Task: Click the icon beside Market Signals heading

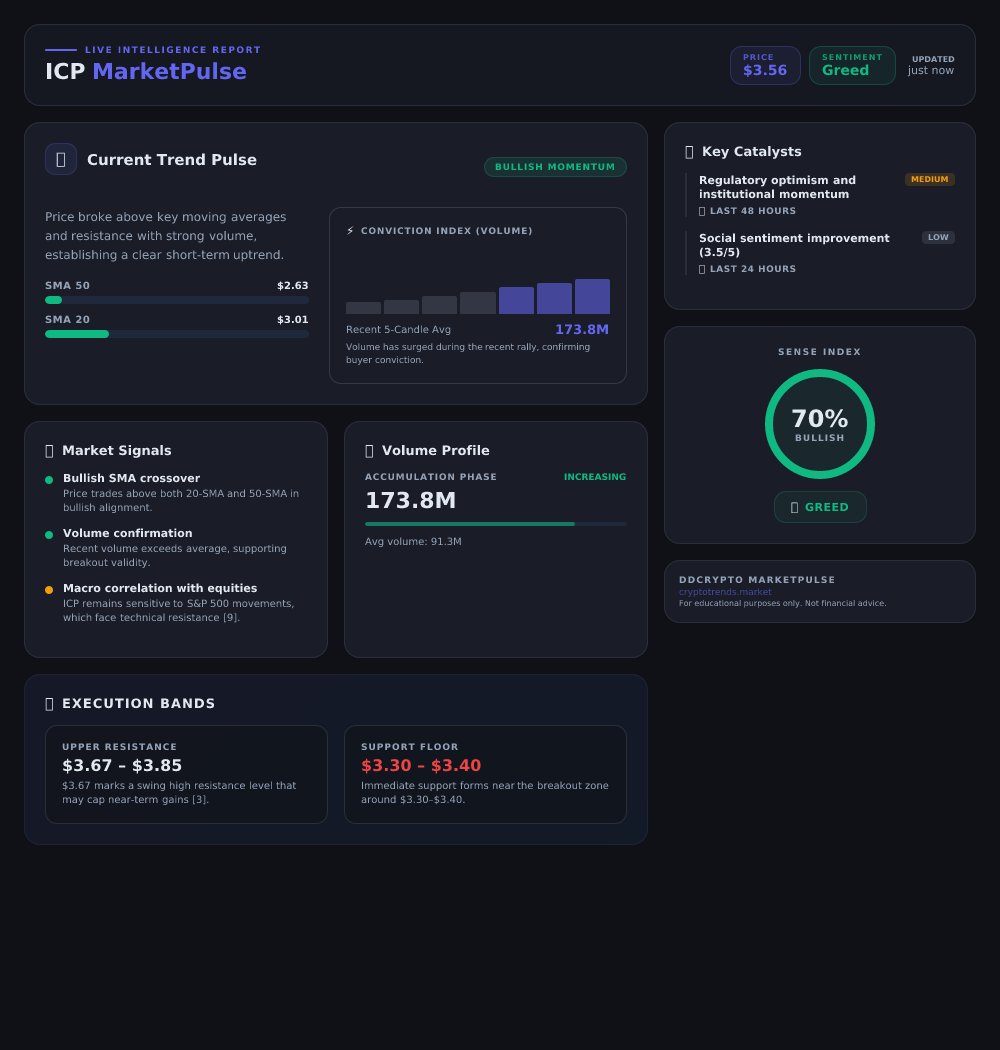Action: tap(49, 451)
